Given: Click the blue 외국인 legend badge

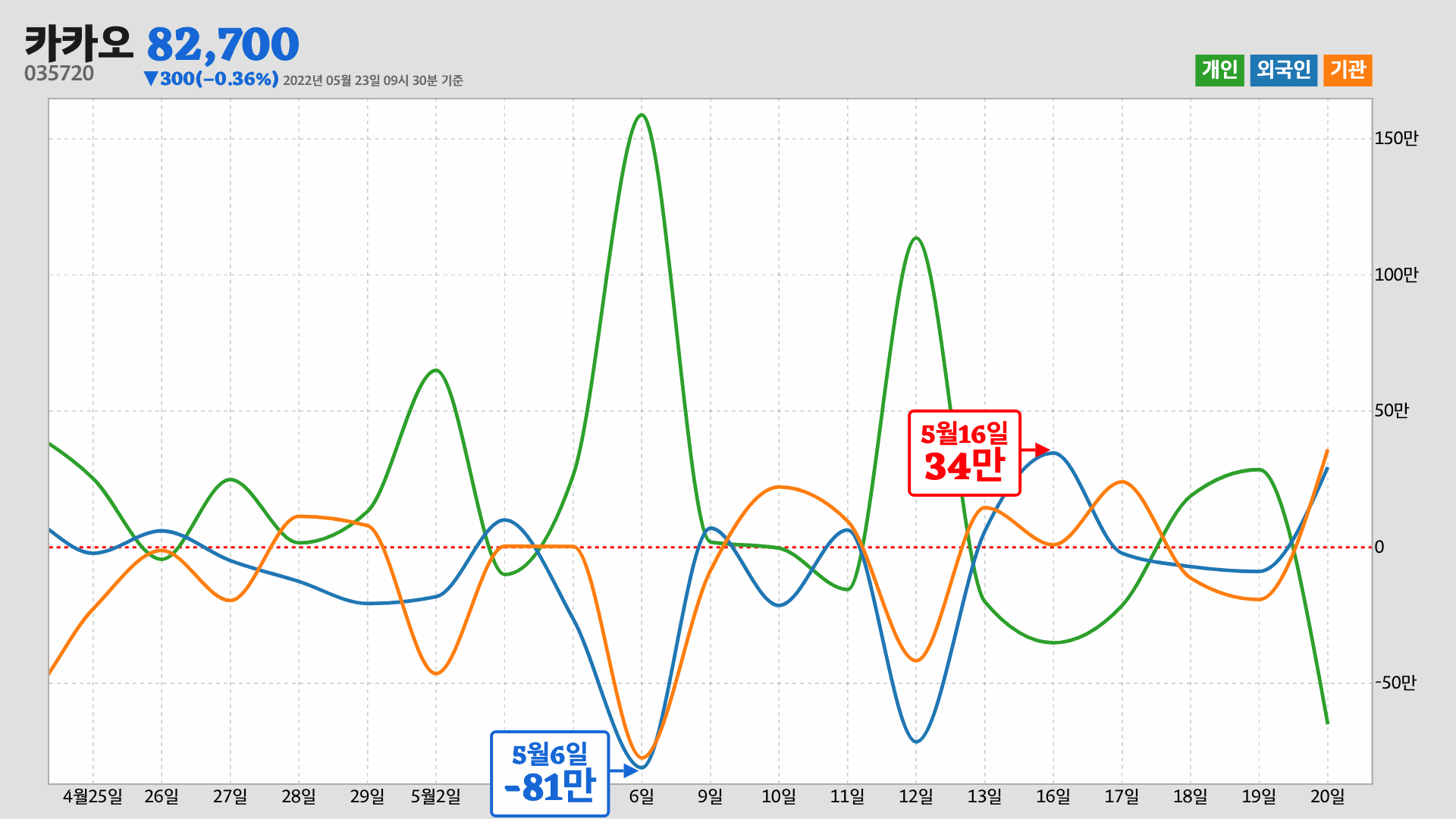Looking at the screenshot, I should (x=1283, y=71).
